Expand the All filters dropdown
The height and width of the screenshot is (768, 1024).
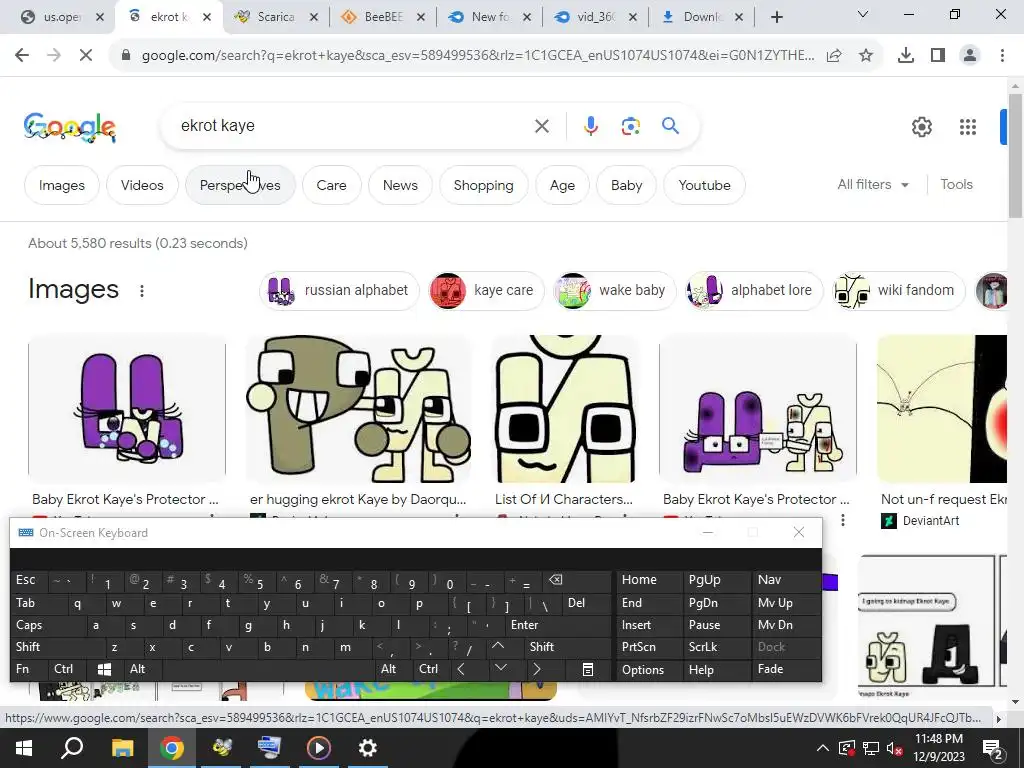point(872,185)
